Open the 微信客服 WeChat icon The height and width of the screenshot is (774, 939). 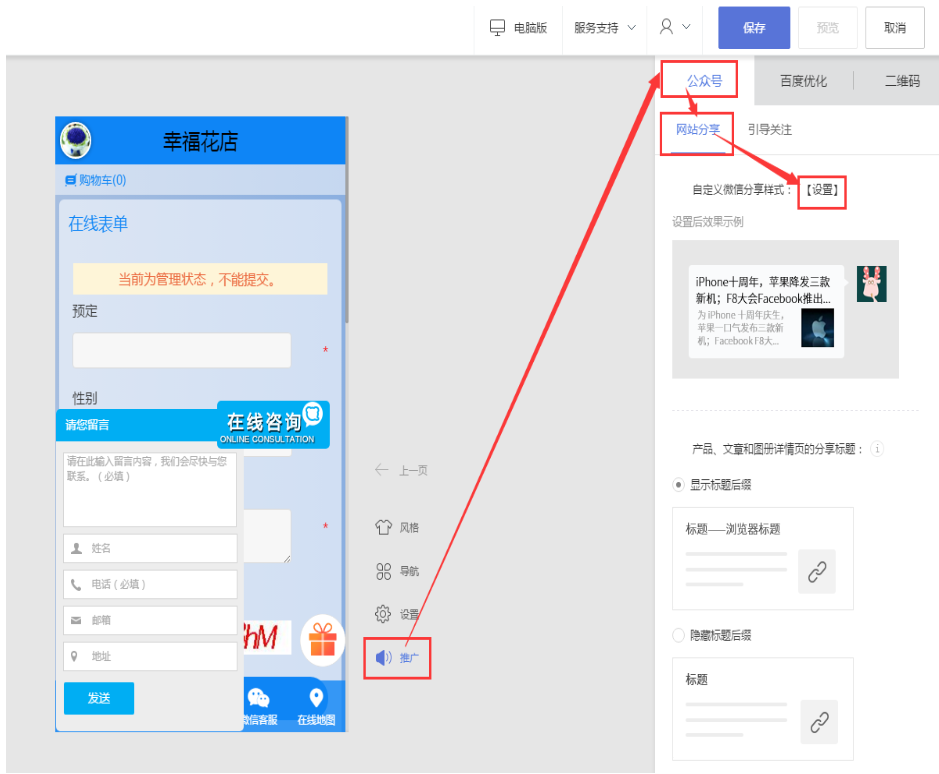click(259, 699)
